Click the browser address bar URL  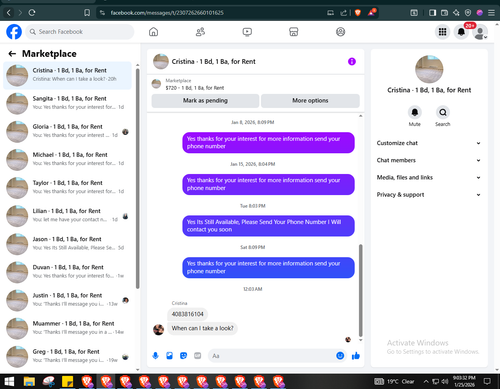pos(167,13)
